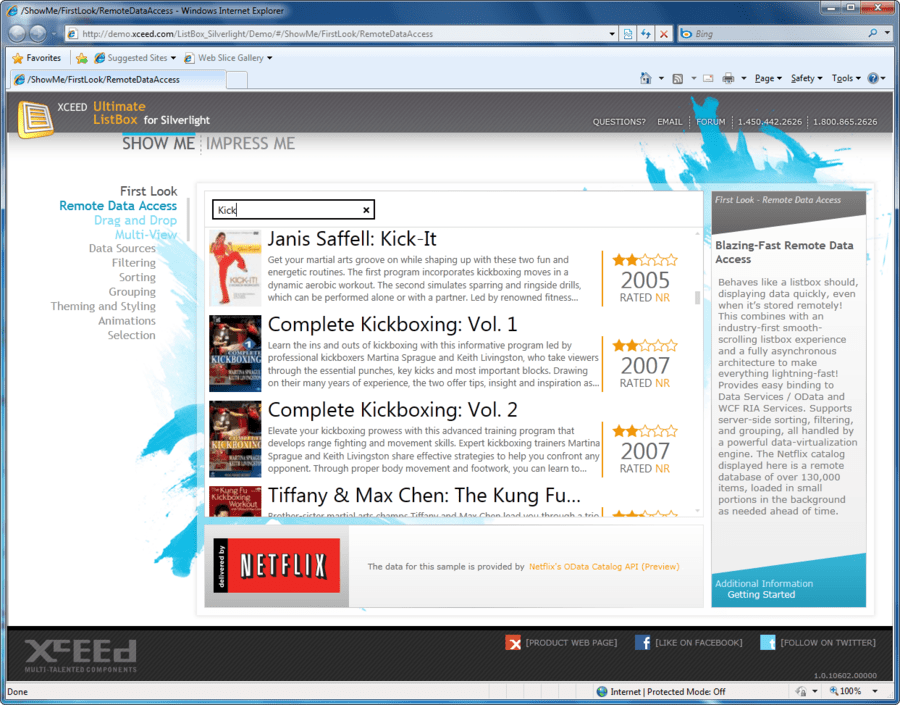The width and height of the screenshot is (900, 705).
Task: Open a new blank browser tab
Action: click(x=236, y=80)
